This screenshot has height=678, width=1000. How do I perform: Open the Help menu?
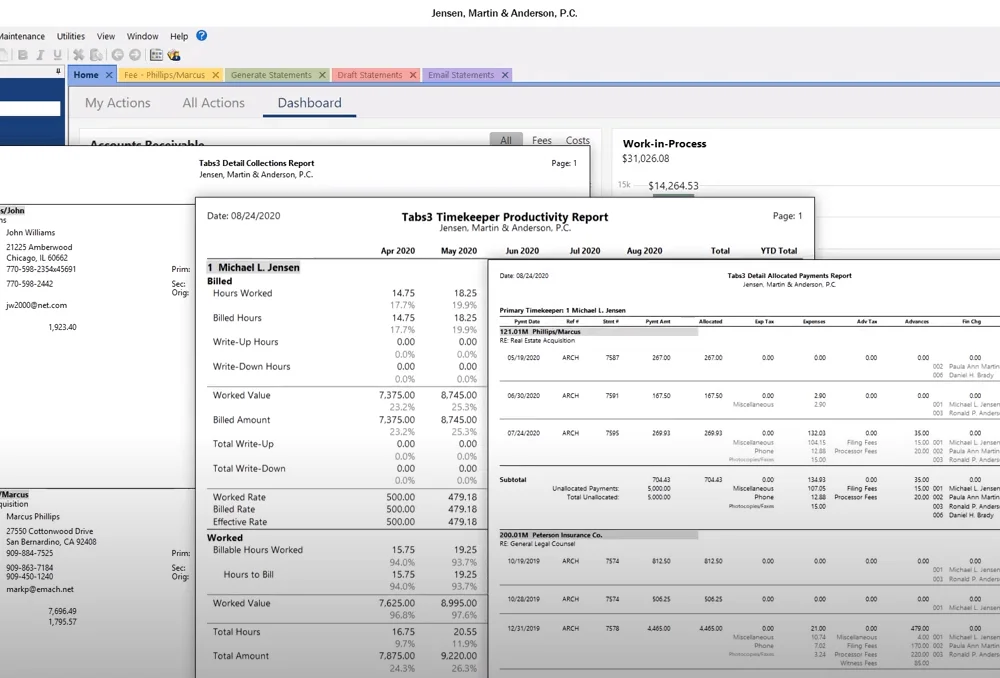pyautogui.click(x=179, y=36)
